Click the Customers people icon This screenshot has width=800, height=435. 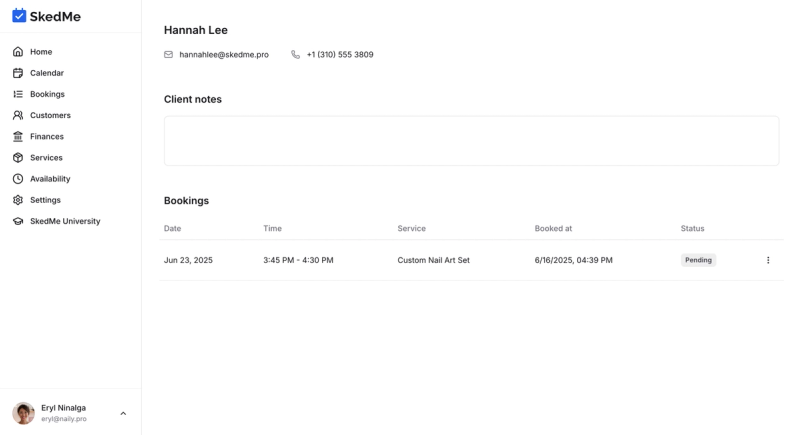[18, 115]
